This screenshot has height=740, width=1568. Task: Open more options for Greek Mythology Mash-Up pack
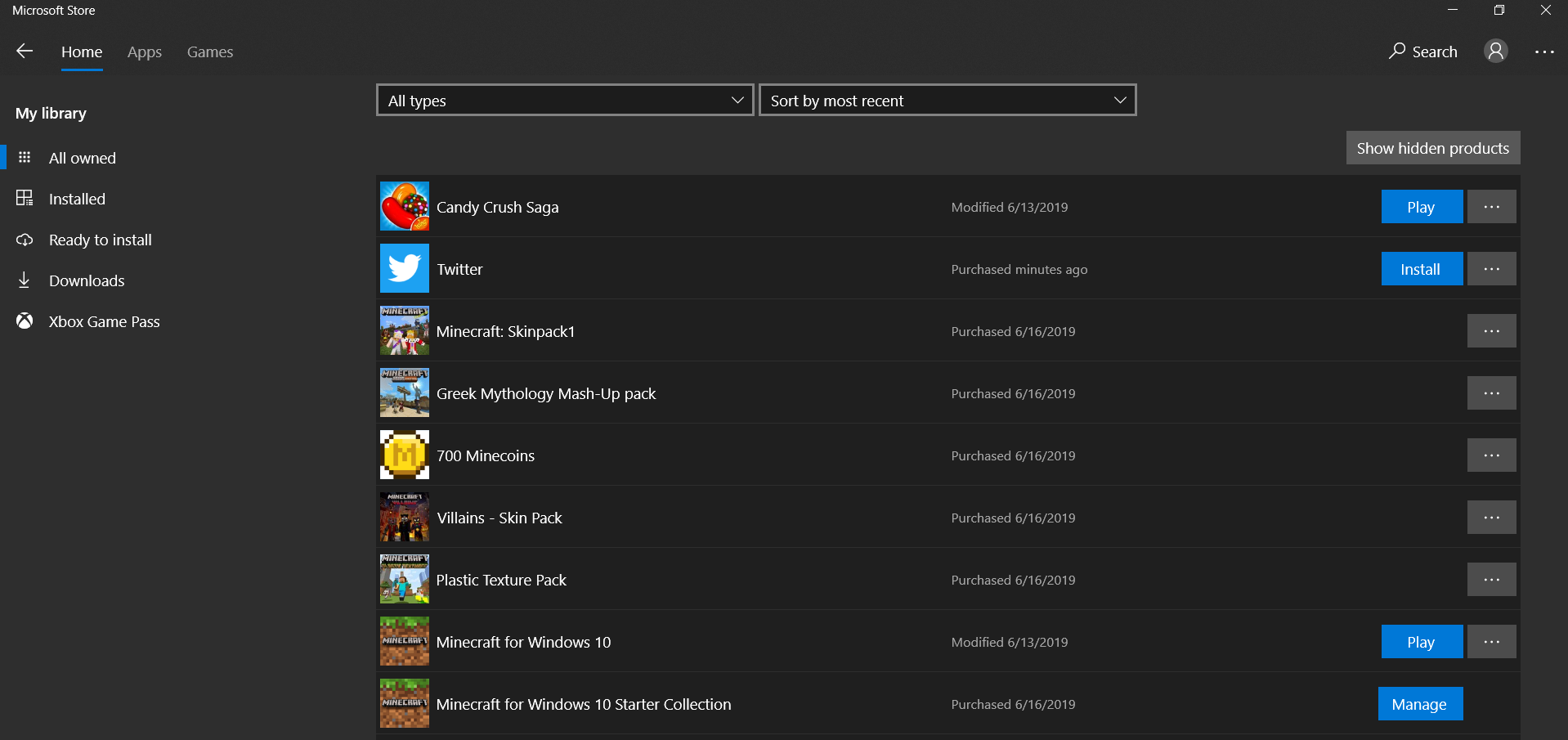point(1491,393)
